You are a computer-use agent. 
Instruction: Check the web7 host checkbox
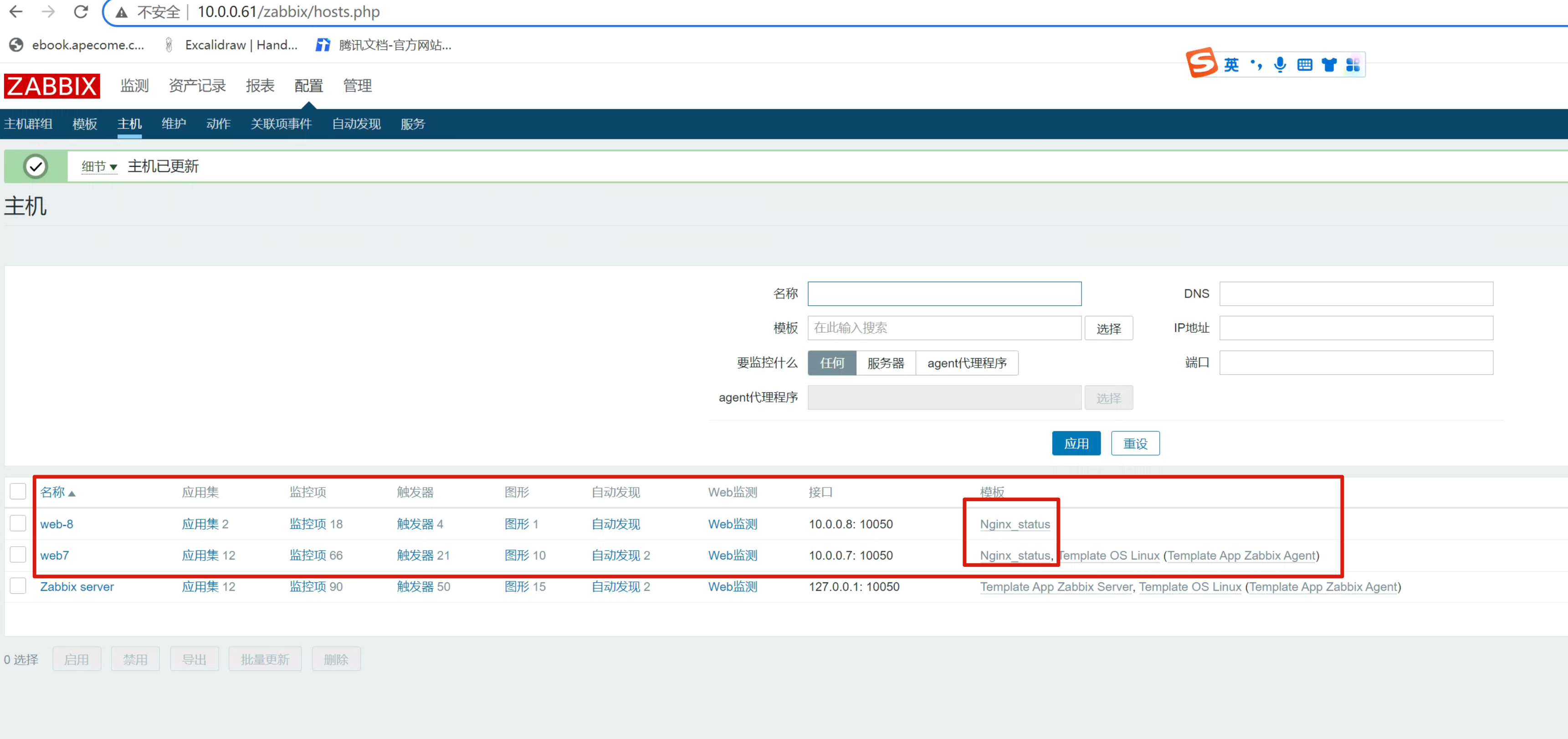[18, 554]
